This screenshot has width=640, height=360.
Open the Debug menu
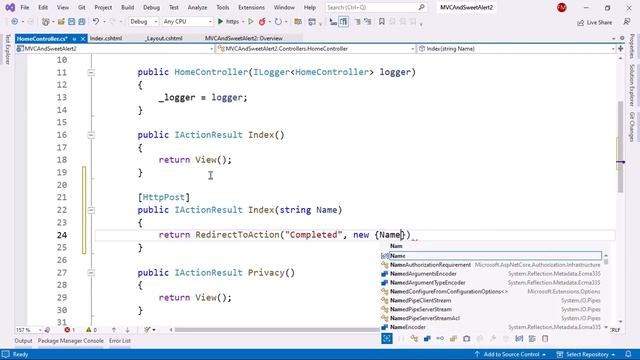click(x=151, y=7)
